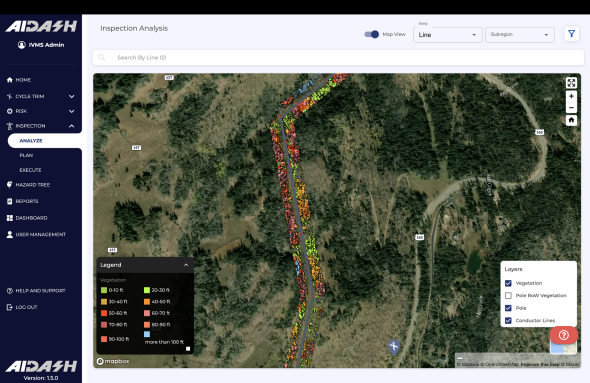Open the red help question icon
This screenshot has height=383, width=590.
click(564, 335)
